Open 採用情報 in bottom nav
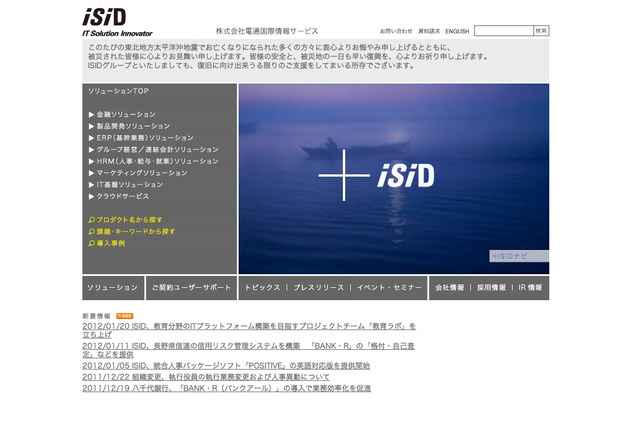Image resolution: width=640 pixels, height=426 pixels. tap(491, 288)
